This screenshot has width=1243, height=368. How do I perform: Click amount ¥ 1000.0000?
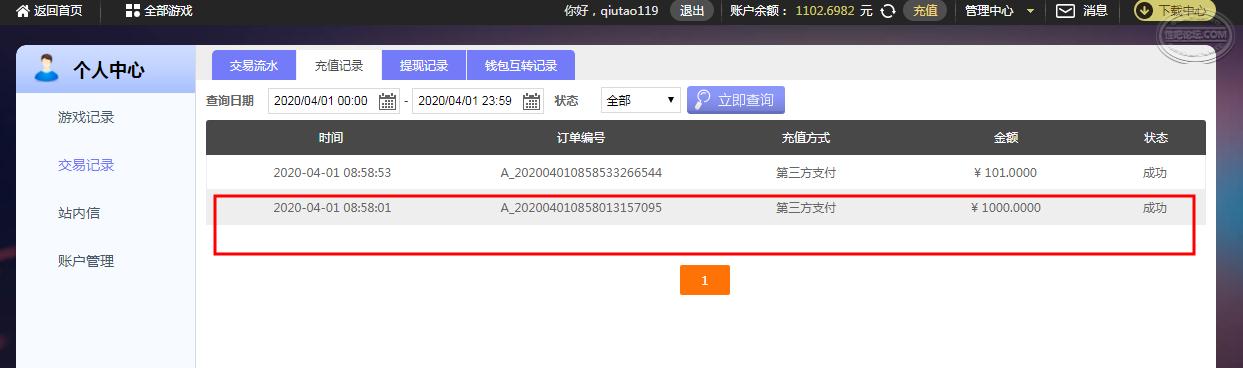pyautogui.click(x=1005, y=208)
